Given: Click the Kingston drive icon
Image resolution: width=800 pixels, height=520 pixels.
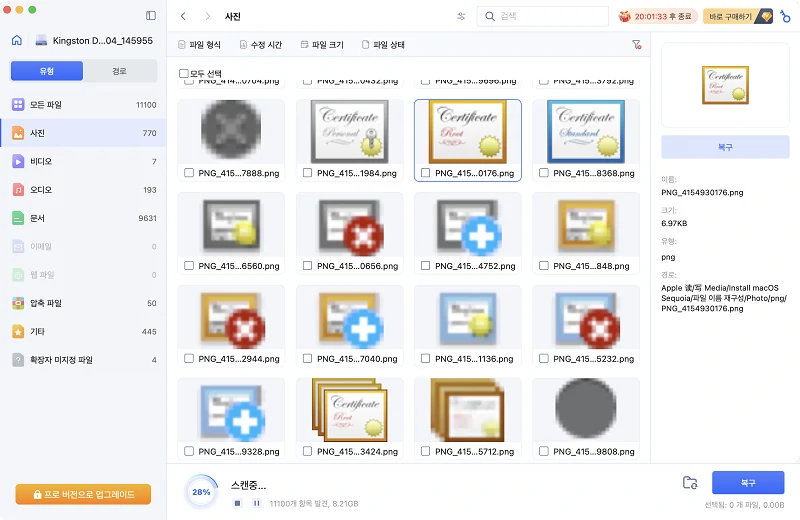Looking at the screenshot, I should [x=41, y=41].
